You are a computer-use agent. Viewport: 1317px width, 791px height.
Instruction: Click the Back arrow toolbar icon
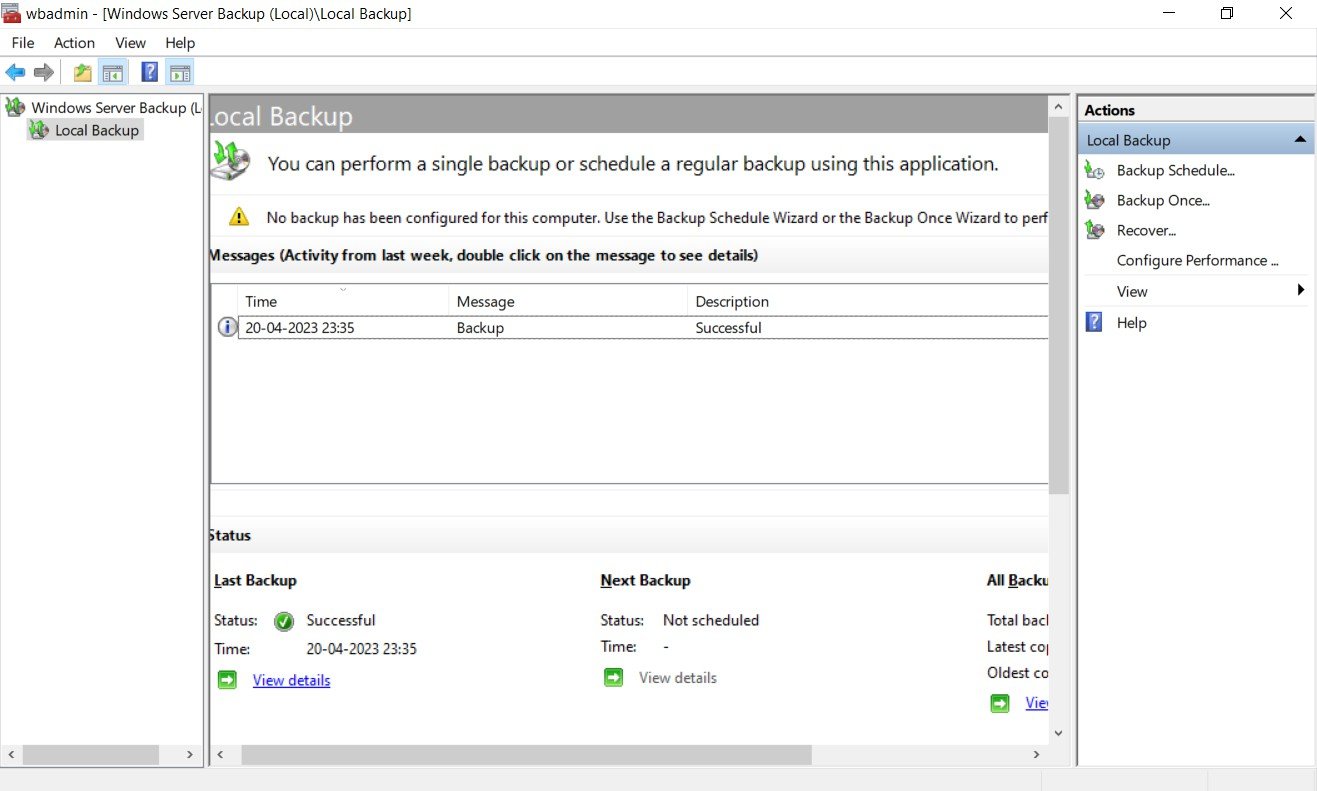coord(15,72)
